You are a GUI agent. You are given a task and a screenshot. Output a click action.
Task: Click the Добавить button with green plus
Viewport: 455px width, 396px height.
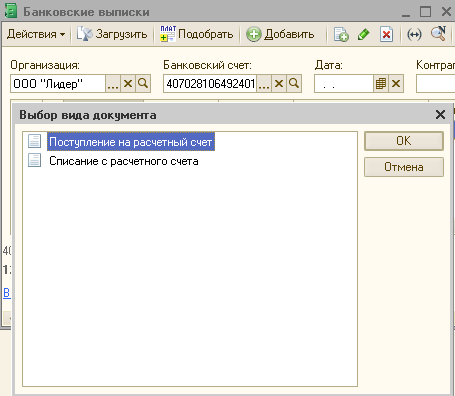(x=280, y=34)
